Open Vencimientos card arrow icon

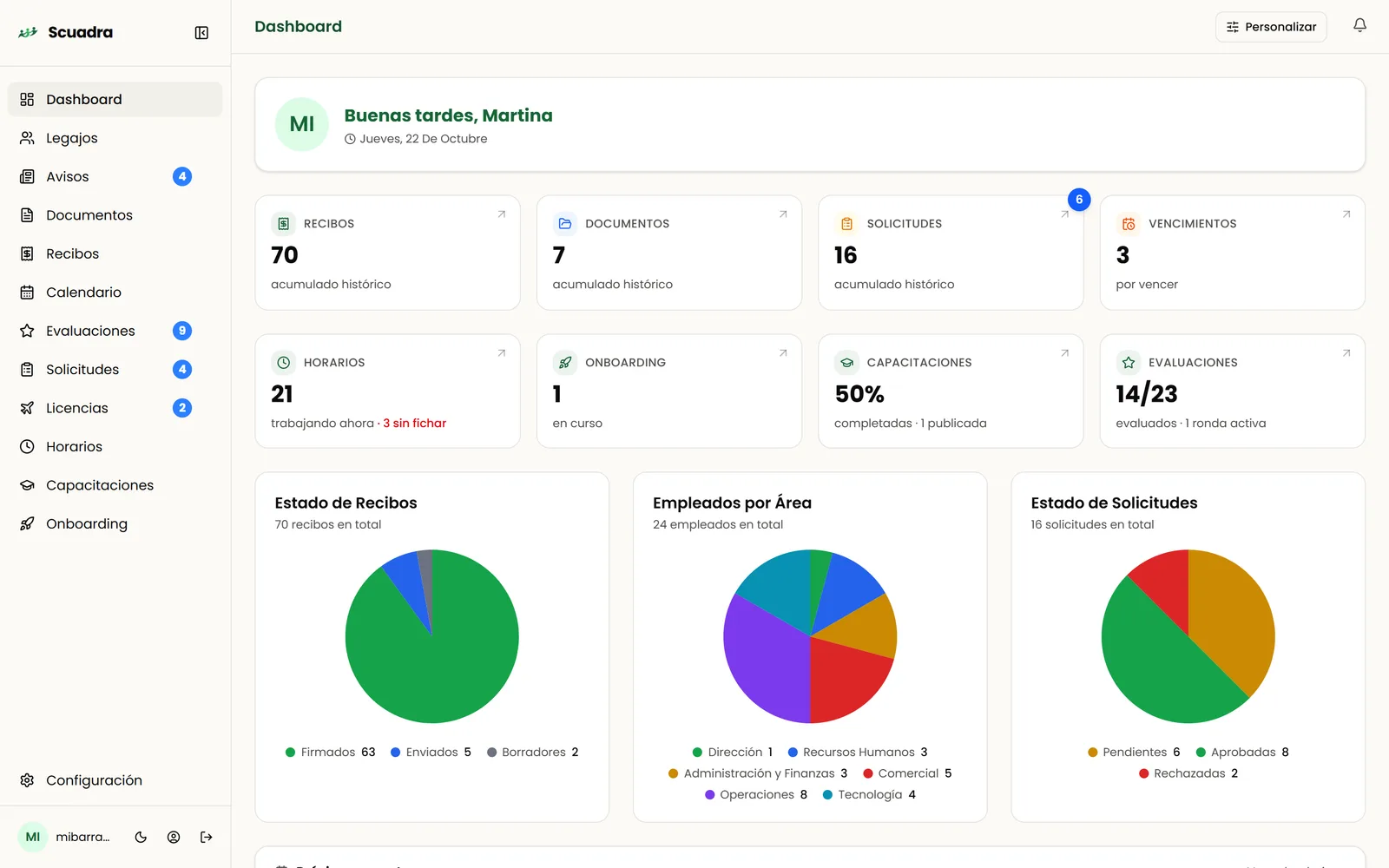[1346, 214]
